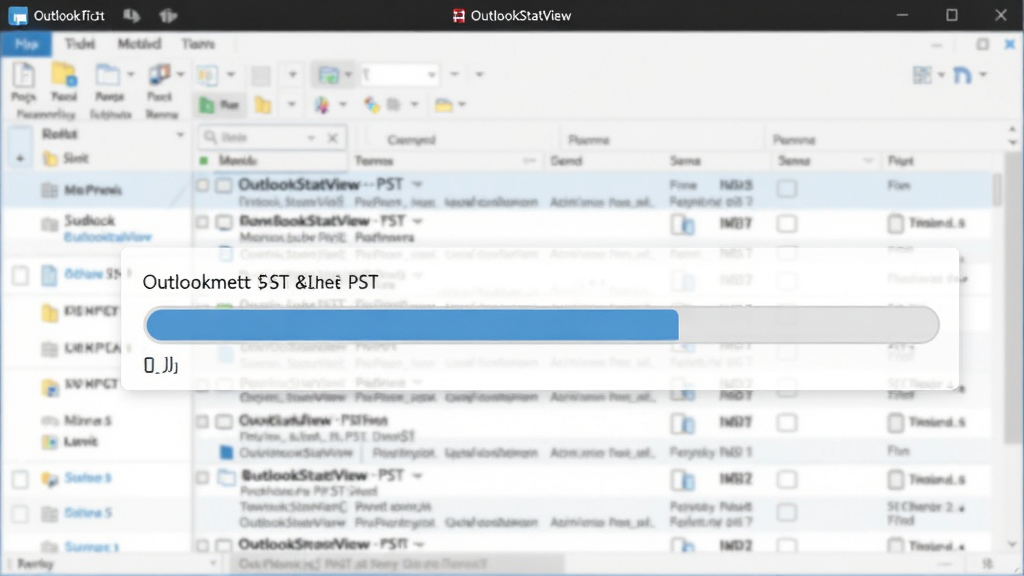Click the monitor icon in the ribbon
The height and width of the screenshot is (576, 1024).
tap(159, 74)
